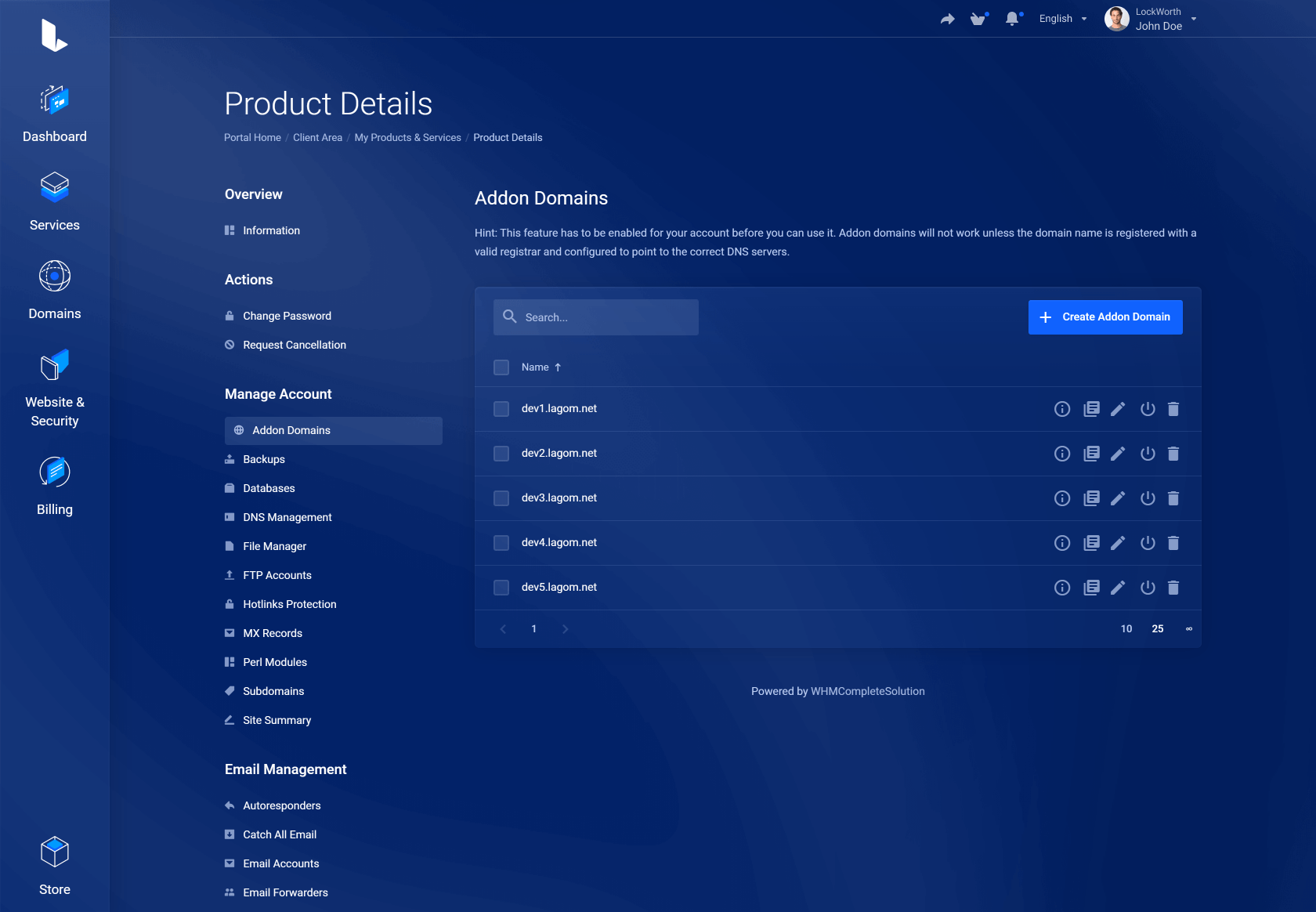The image size is (1316, 912).
Task: Open Hotlinks Protection menu item
Action: (x=290, y=604)
